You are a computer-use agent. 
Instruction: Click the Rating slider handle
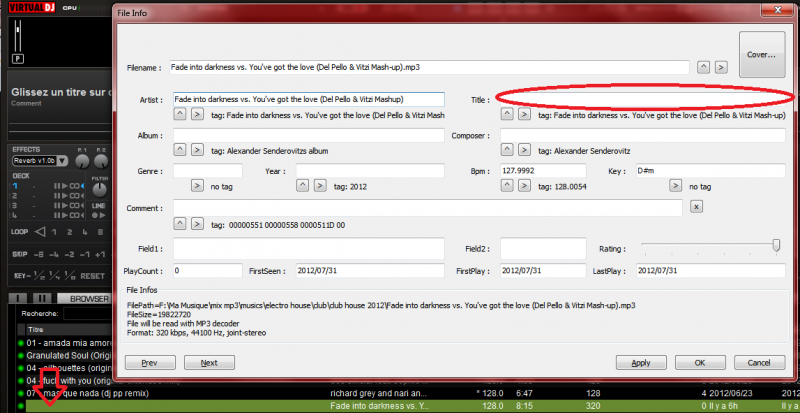(x=776, y=246)
